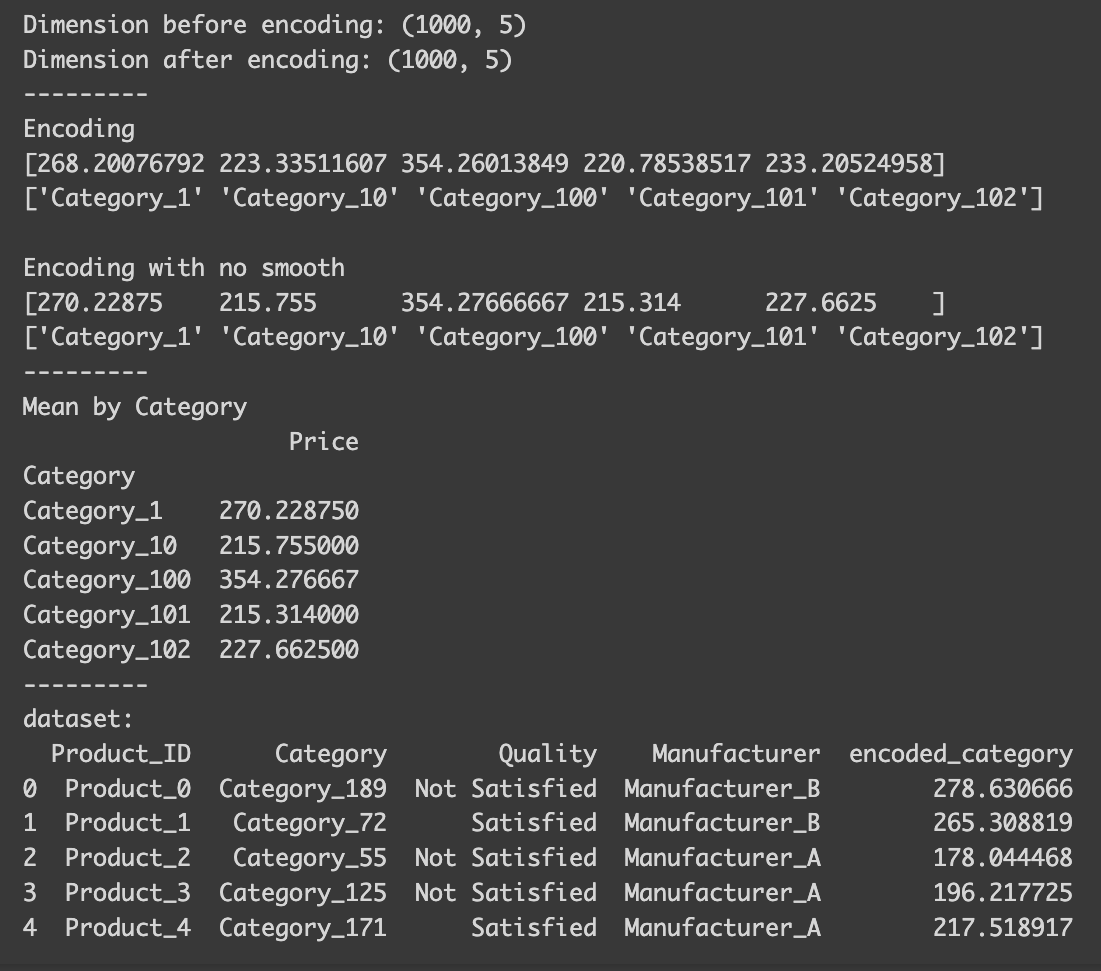Click the mean price 354.276667
The width and height of the screenshot is (1101, 971).
(x=288, y=580)
